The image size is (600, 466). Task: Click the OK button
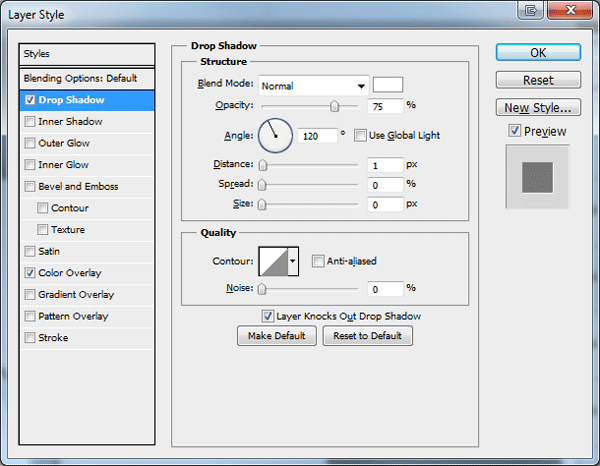(x=538, y=52)
